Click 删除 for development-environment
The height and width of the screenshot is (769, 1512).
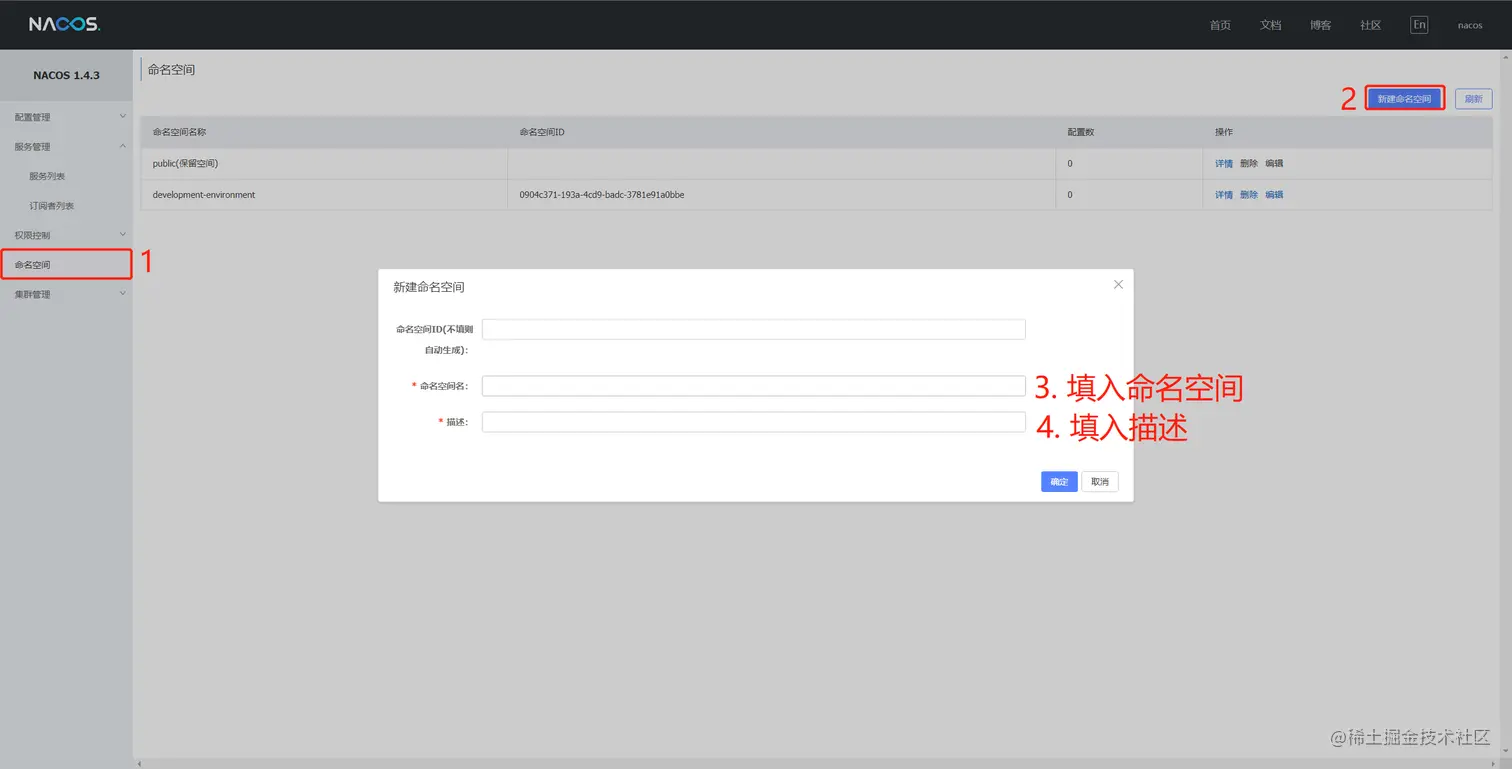coord(1249,195)
